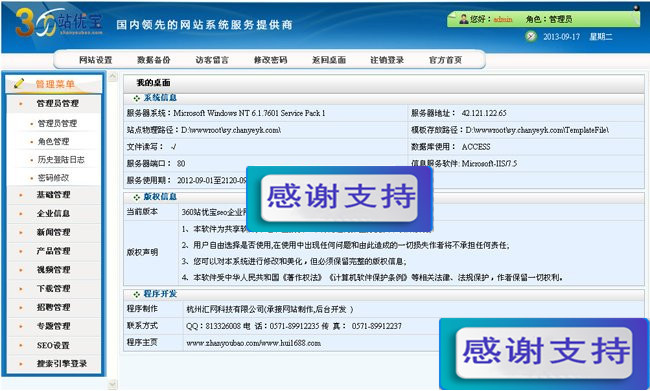650x391 pixels.
Task: Expand the 基础管理 menu group
Action: (x=54, y=195)
